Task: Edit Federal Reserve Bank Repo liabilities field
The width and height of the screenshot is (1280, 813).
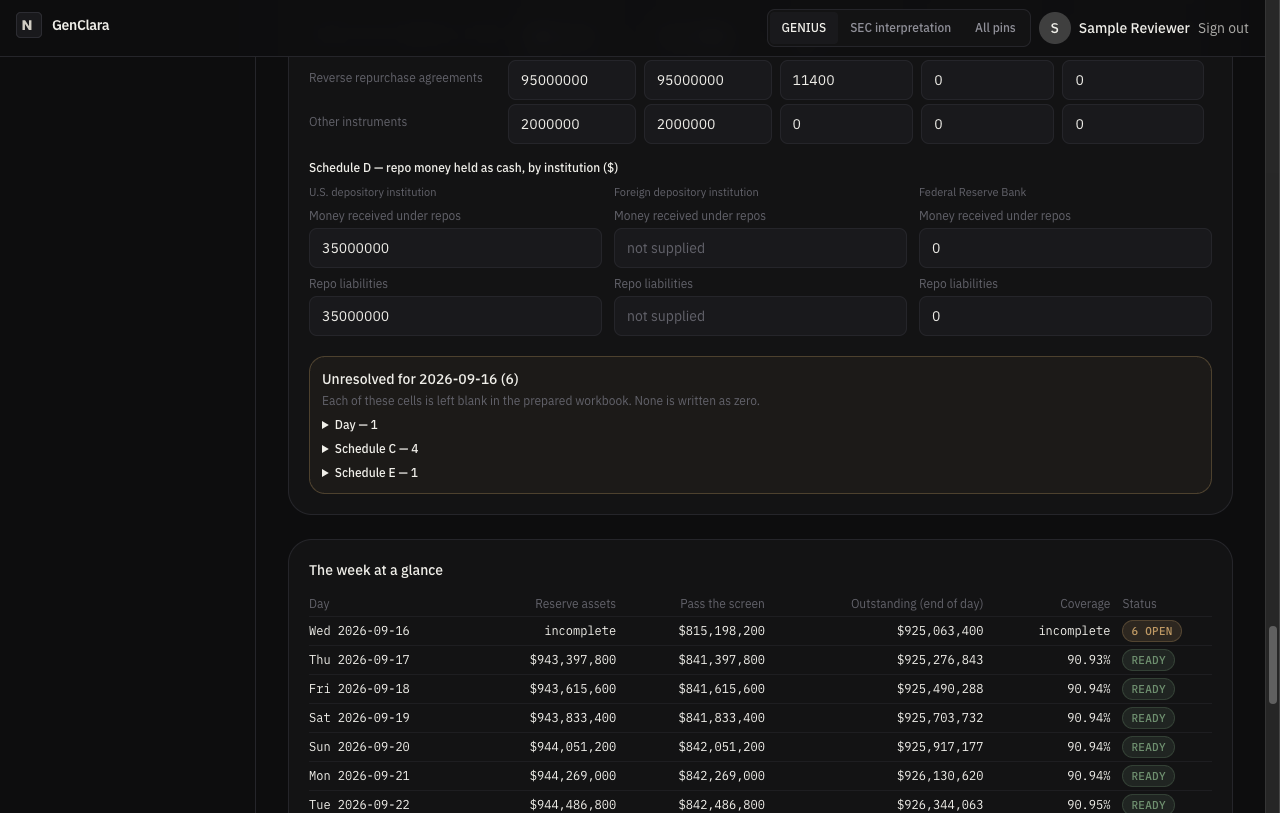Action: 1065,316
